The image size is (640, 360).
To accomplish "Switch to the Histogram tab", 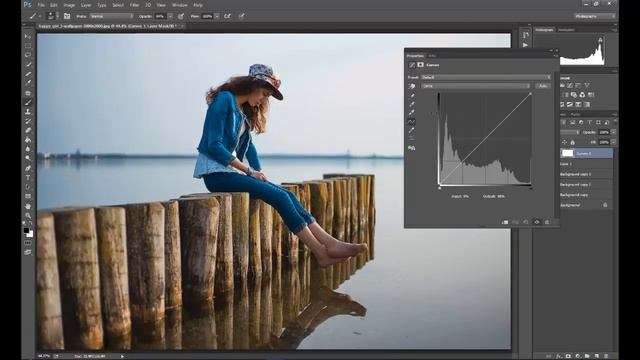I will click(544, 30).
